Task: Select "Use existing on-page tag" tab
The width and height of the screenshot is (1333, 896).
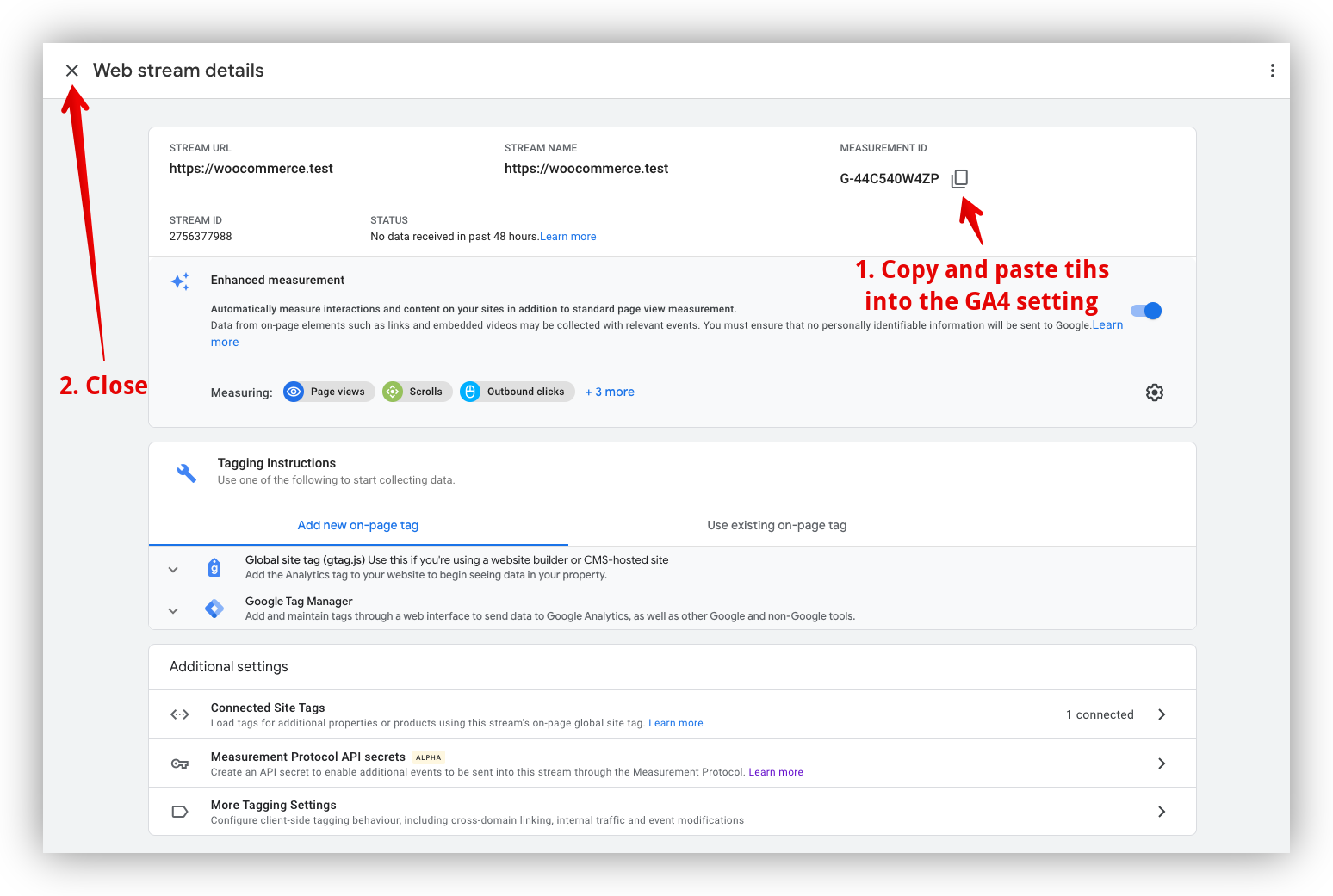Action: click(x=777, y=525)
